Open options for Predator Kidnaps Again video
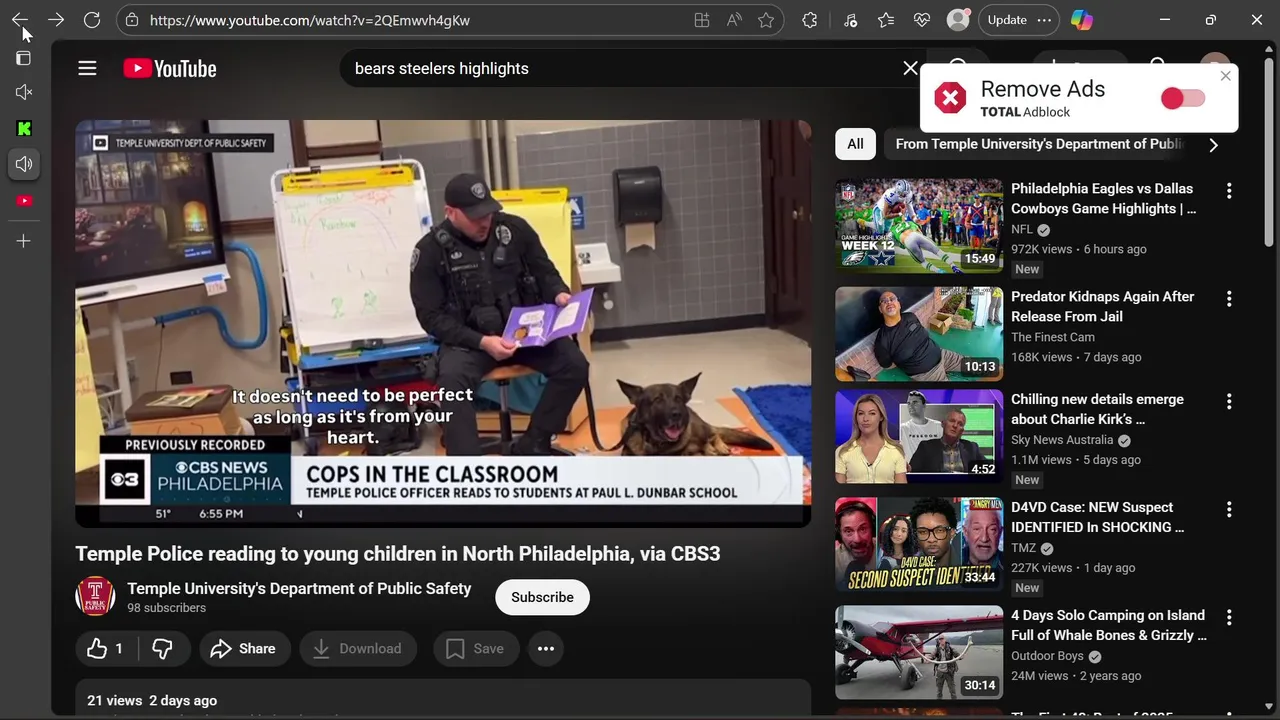Screen dimensions: 1280x720 tap(1229, 299)
